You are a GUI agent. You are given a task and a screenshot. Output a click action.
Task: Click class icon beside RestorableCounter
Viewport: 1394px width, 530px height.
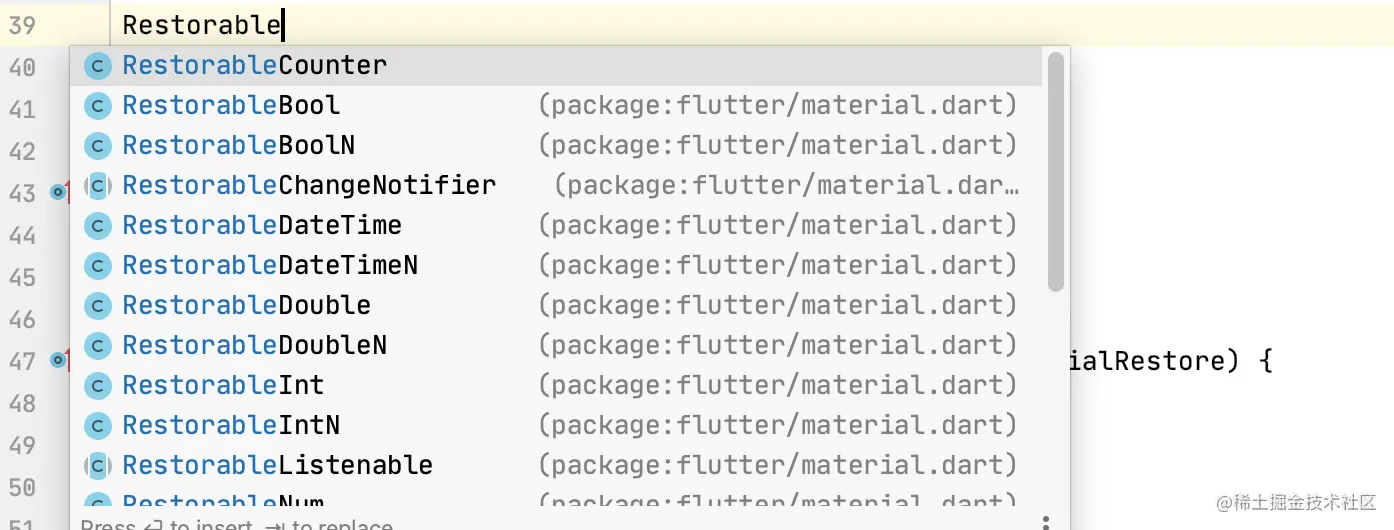click(x=97, y=66)
